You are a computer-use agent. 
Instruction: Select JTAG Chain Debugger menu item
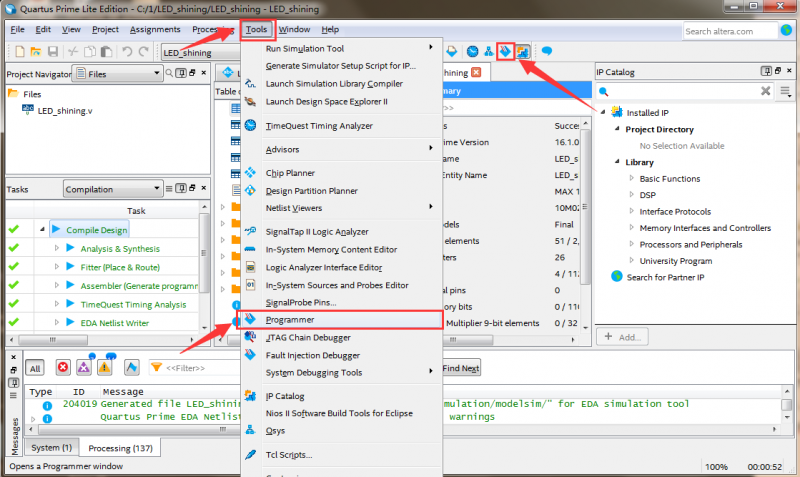click(x=340, y=338)
